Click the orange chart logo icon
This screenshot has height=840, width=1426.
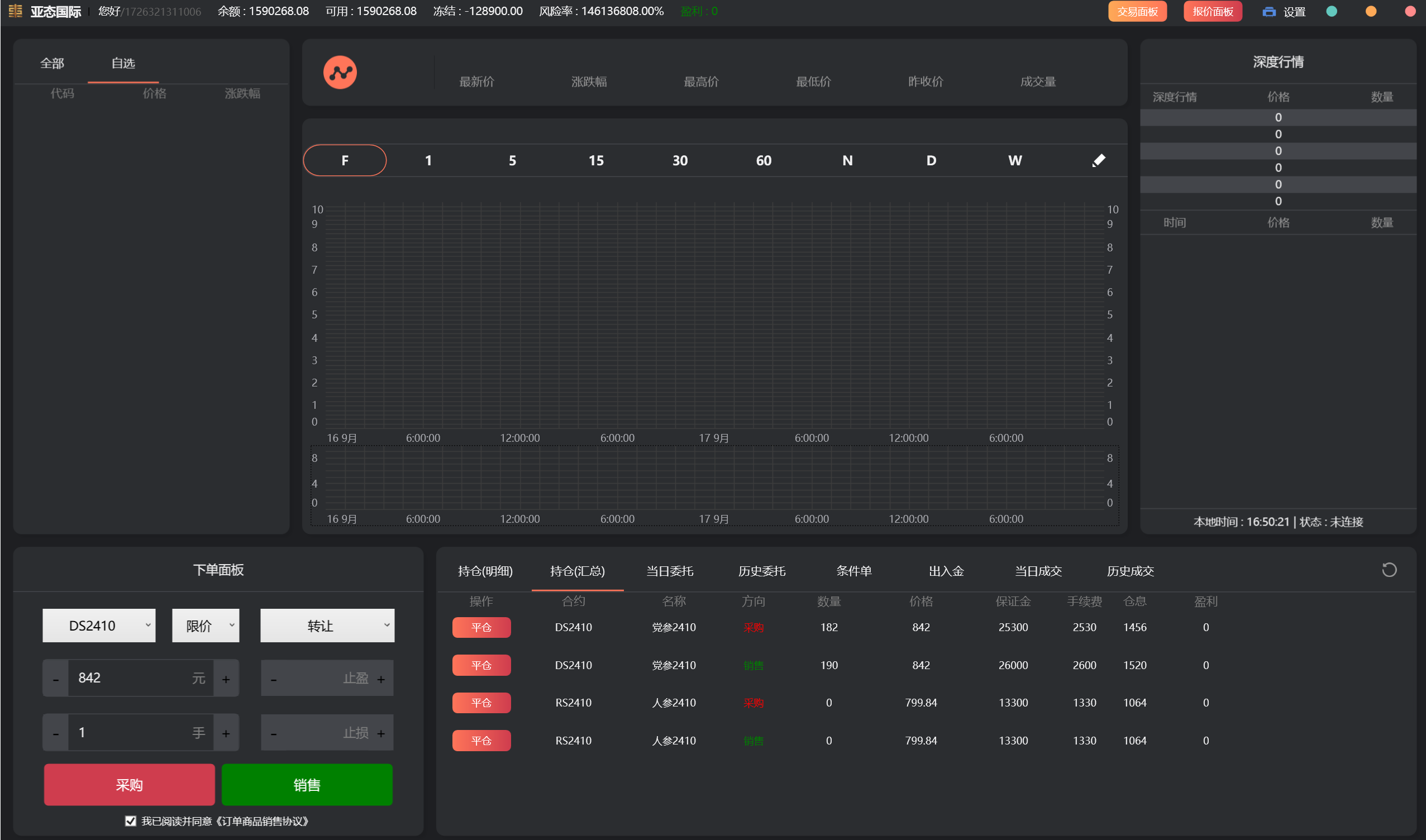tap(340, 73)
